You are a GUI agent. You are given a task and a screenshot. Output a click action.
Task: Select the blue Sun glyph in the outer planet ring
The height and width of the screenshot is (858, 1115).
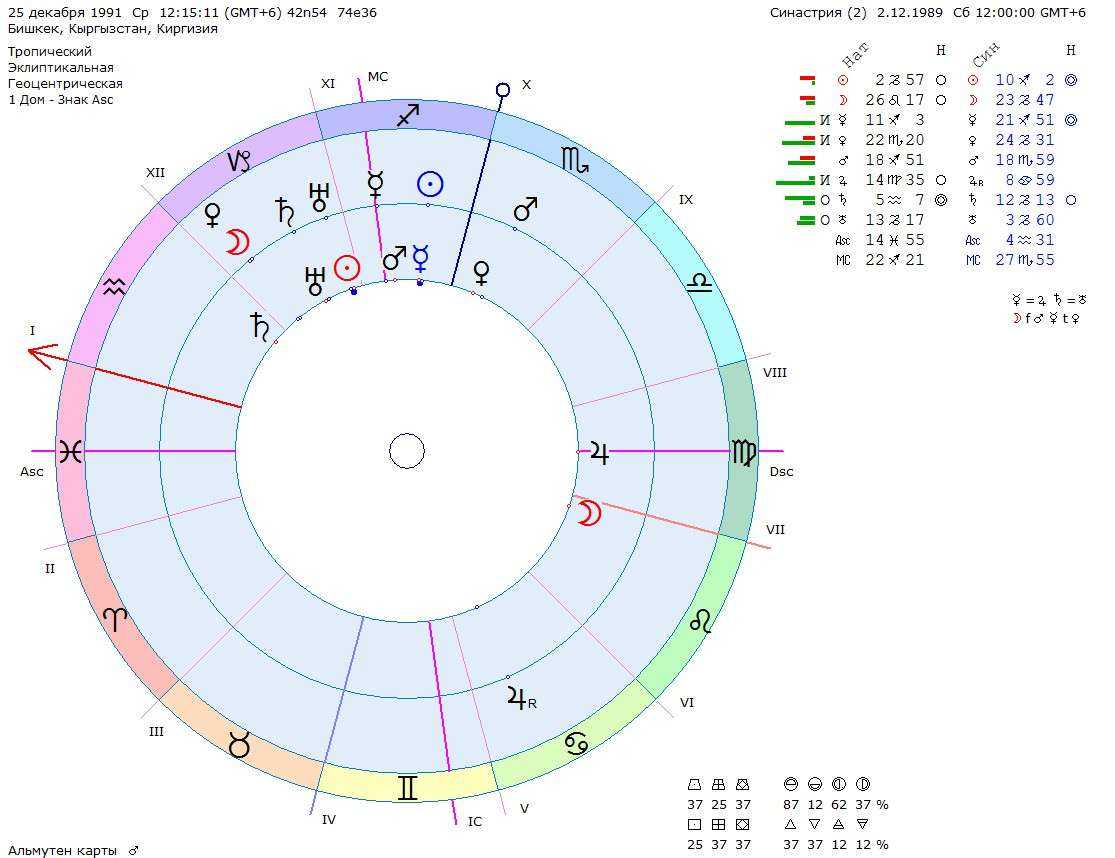pyautogui.click(x=430, y=185)
